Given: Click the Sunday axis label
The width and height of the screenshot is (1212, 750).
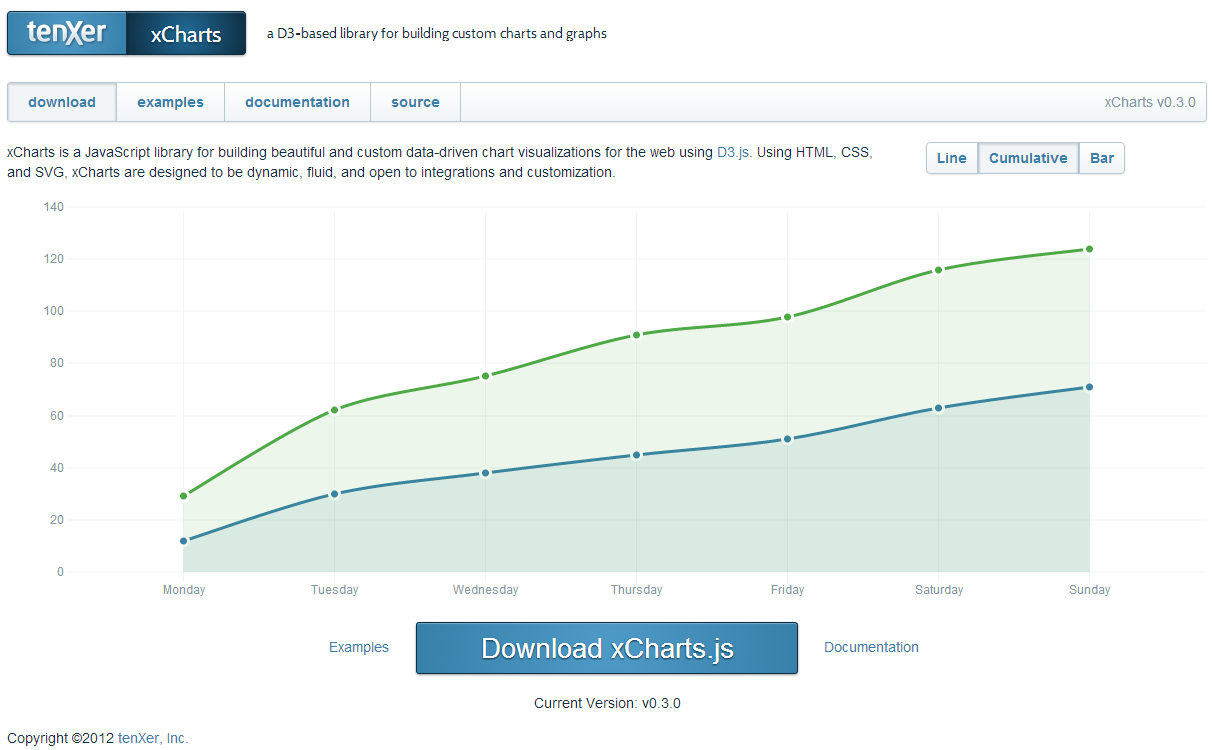Looking at the screenshot, I should (x=1089, y=590).
